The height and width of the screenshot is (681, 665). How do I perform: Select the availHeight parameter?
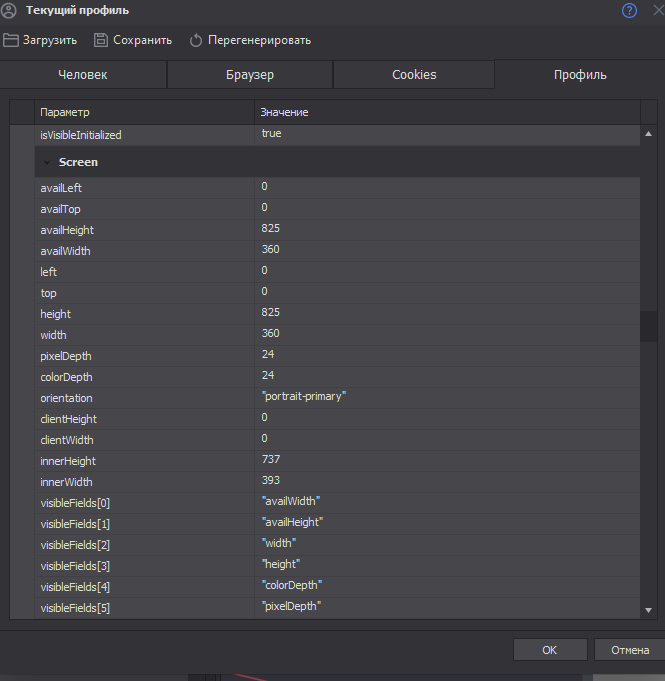click(x=337, y=230)
